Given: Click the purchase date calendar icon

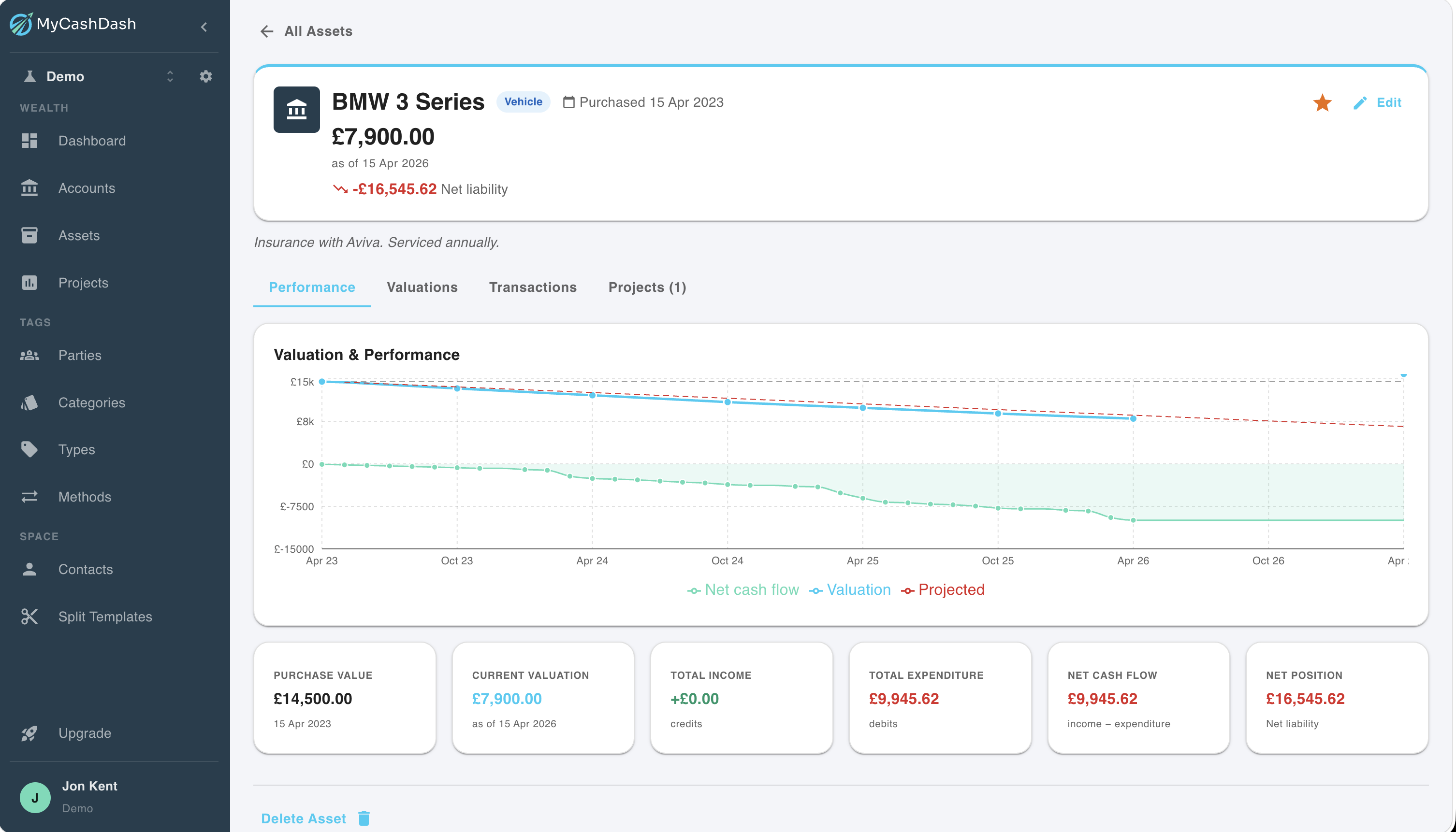Looking at the screenshot, I should pos(568,102).
